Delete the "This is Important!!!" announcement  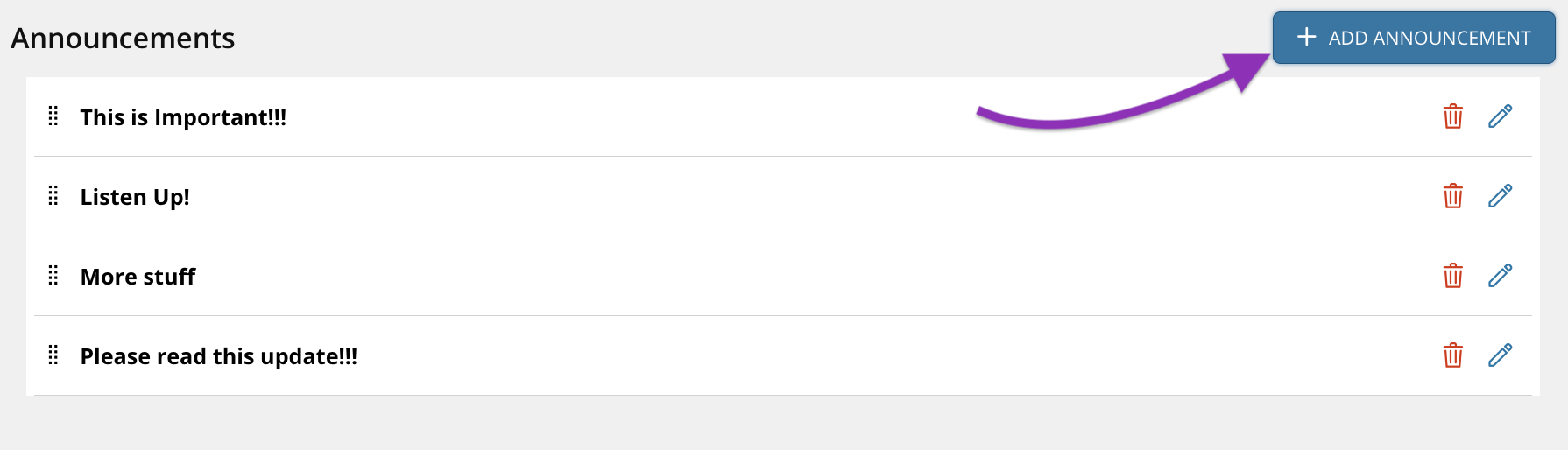click(1452, 116)
